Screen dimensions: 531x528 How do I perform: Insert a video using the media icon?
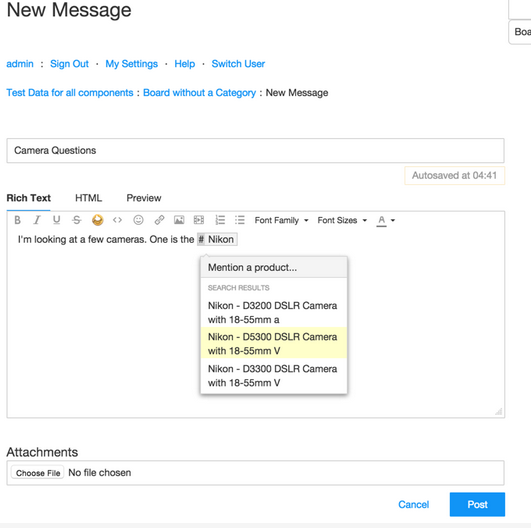199,220
